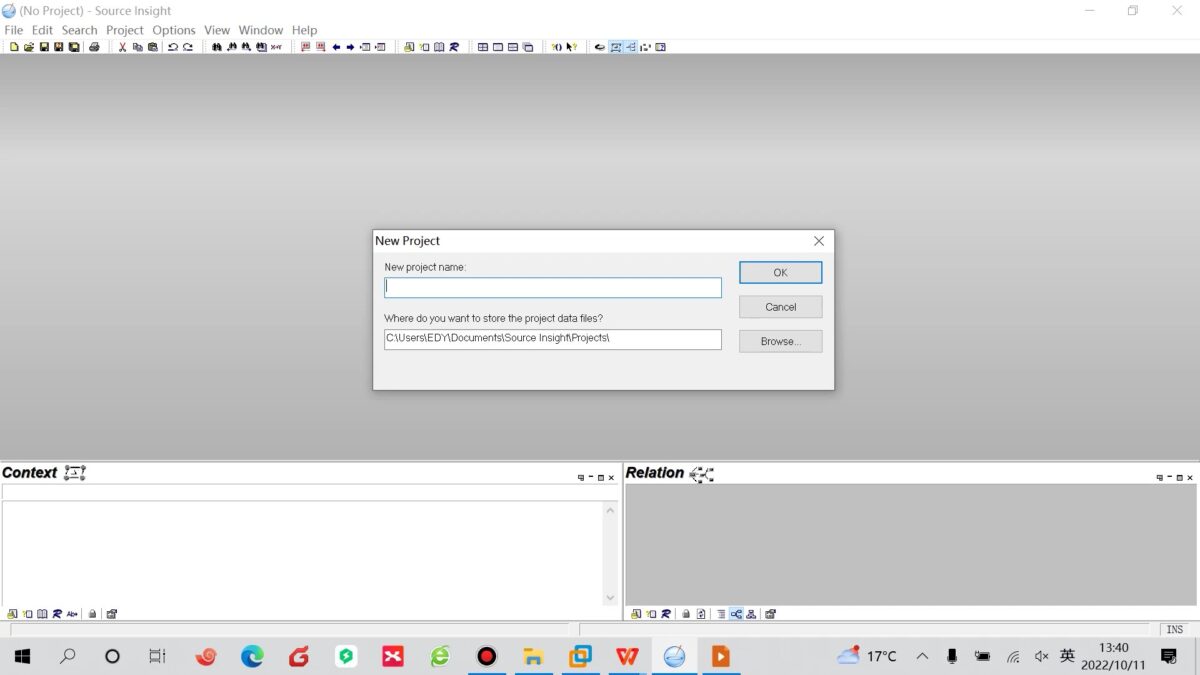Click the Browse... button
Screen dimensions: 1200x675
pos(781,341)
